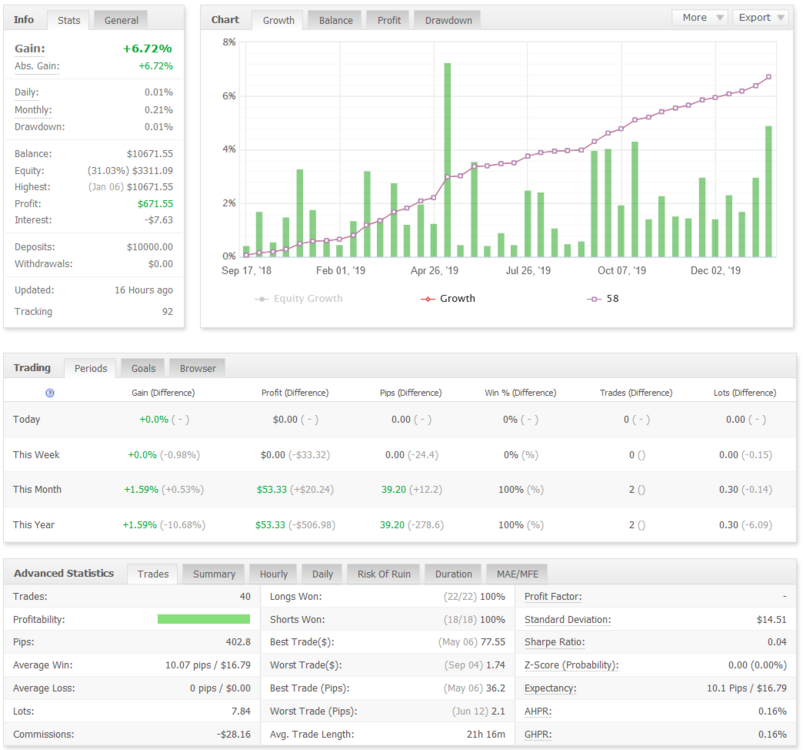Click the Balance value $10671.55
803x750 pixels.
pyautogui.click(x=150, y=154)
